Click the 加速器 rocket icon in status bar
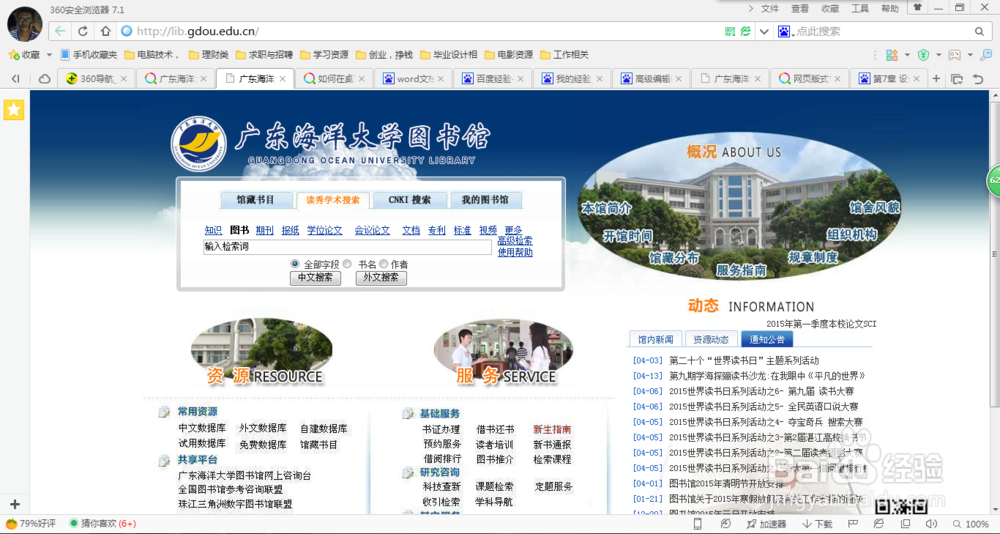Image resolution: width=1000 pixels, height=534 pixels. (752, 524)
